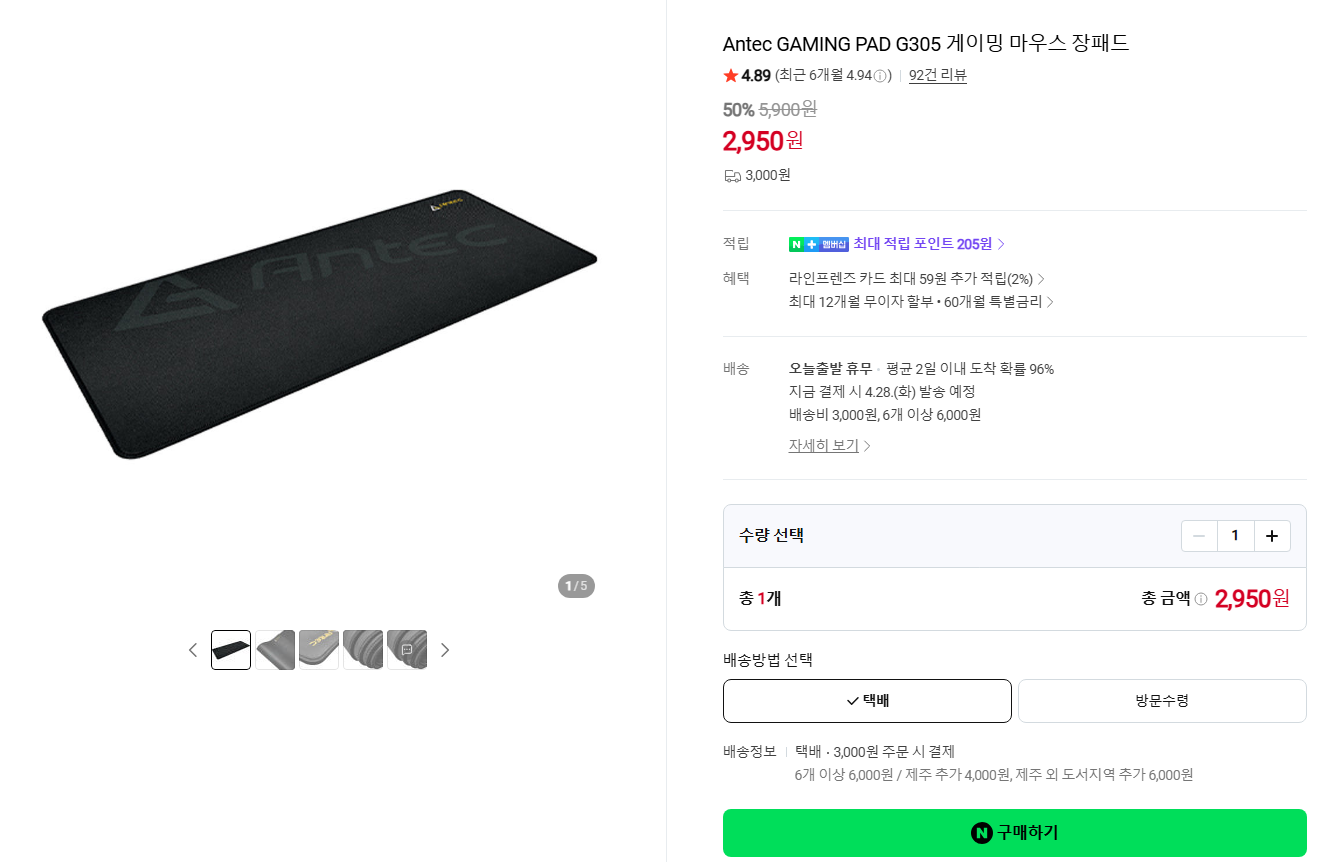Image resolution: width=1343 pixels, height=862 pixels.
Task: Increase quantity with the + stepper
Action: [x=1271, y=535]
